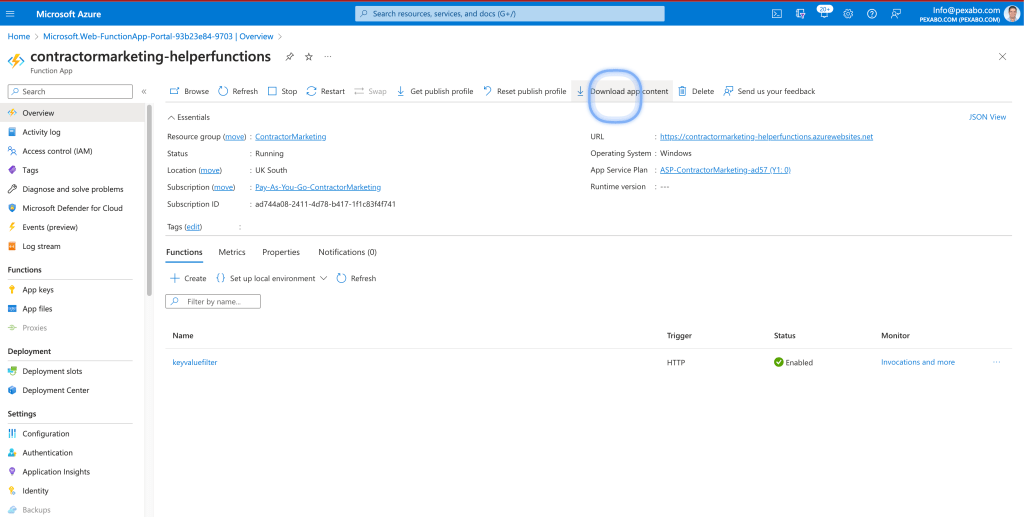Screen dimensions: 1024x517
Task: Click edit link next to Tags
Action: [x=194, y=227]
